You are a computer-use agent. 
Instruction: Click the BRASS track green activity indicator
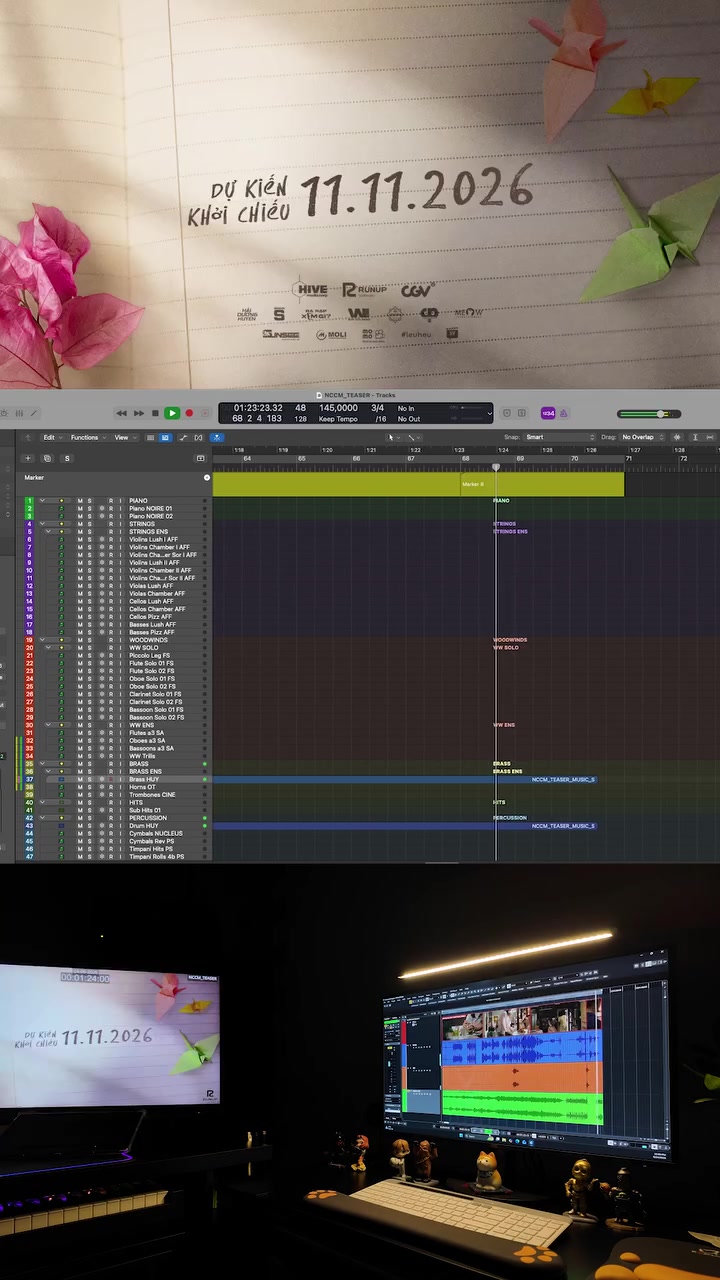(x=205, y=764)
